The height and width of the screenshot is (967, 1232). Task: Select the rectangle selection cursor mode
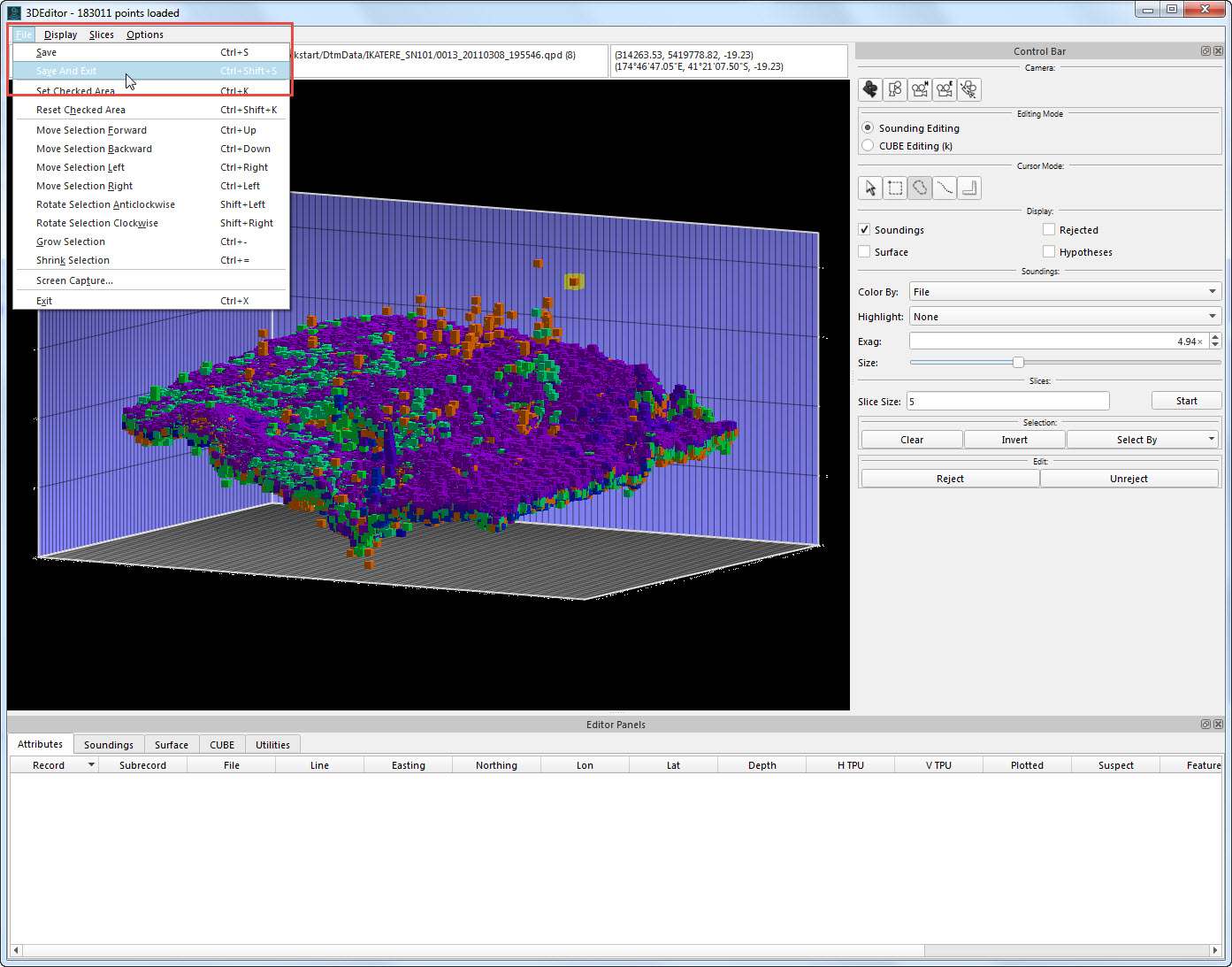(x=895, y=188)
